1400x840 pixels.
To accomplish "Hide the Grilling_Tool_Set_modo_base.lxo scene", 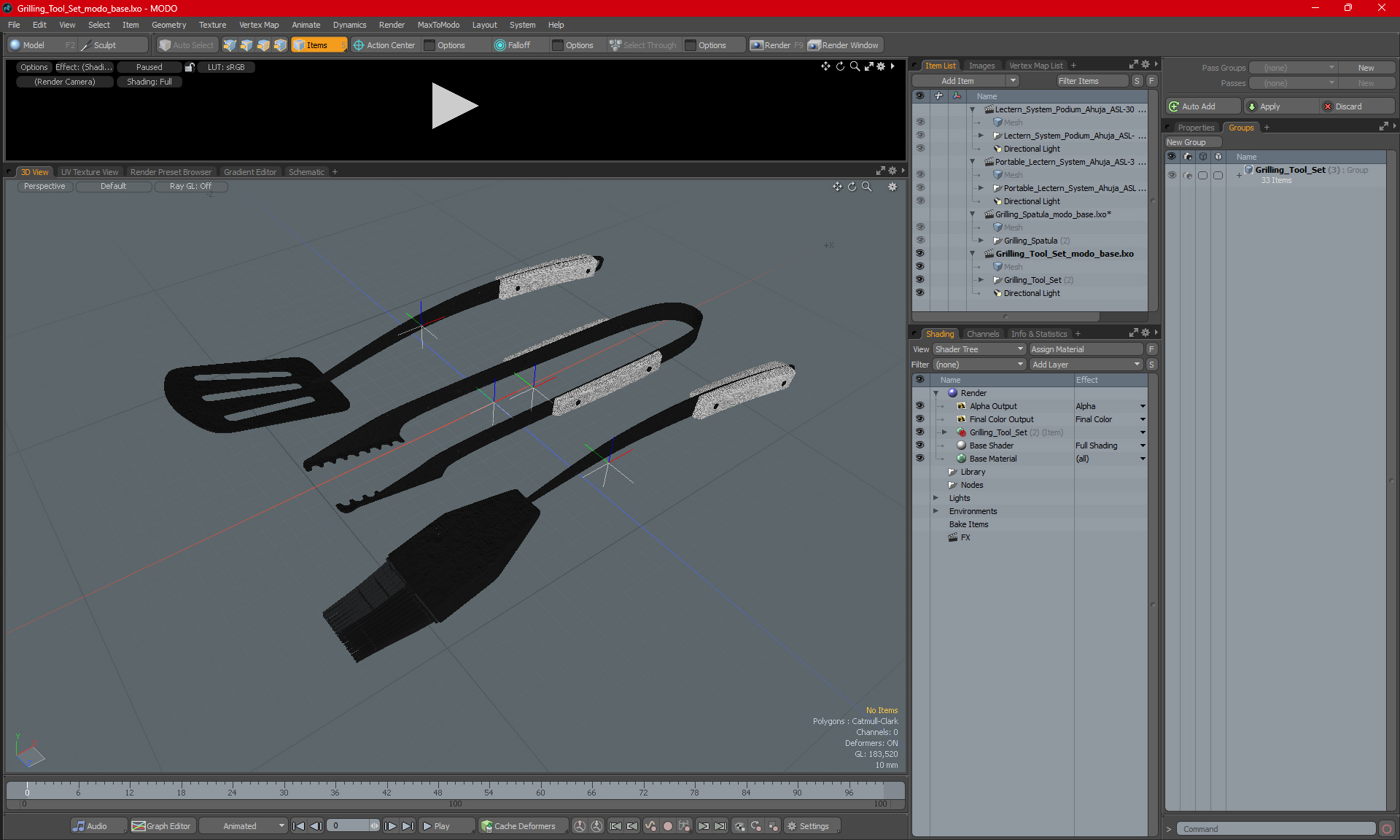I will pyautogui.click(x=919, y=253).
